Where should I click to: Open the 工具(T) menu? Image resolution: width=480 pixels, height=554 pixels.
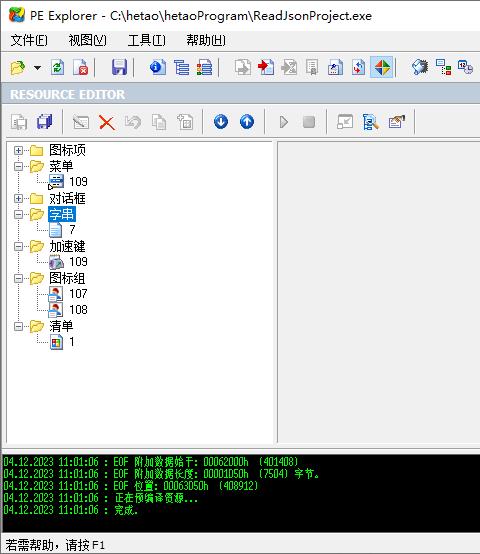[x=146, y=40]
